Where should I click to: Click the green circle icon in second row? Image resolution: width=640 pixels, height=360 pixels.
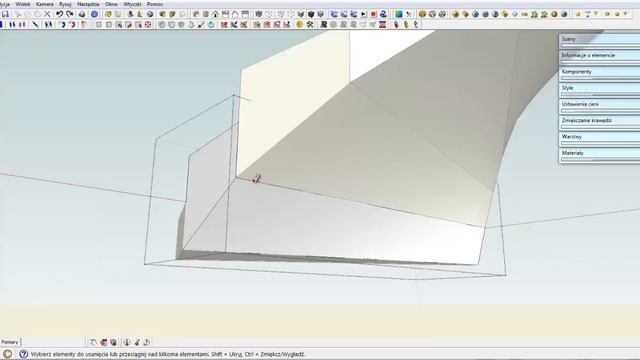pos(211,24)
